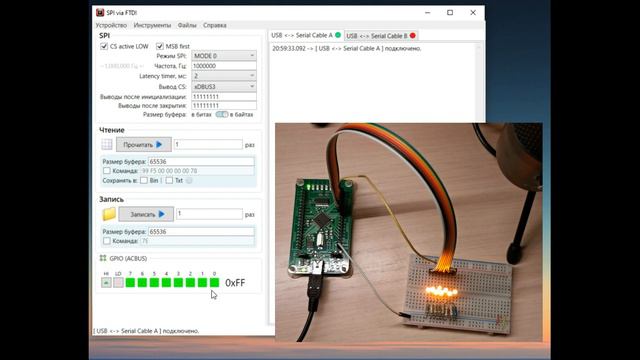Switch to USB Serial Cable A tab
The height and width of the screenshot is (360, 640).
coord(306,36)
